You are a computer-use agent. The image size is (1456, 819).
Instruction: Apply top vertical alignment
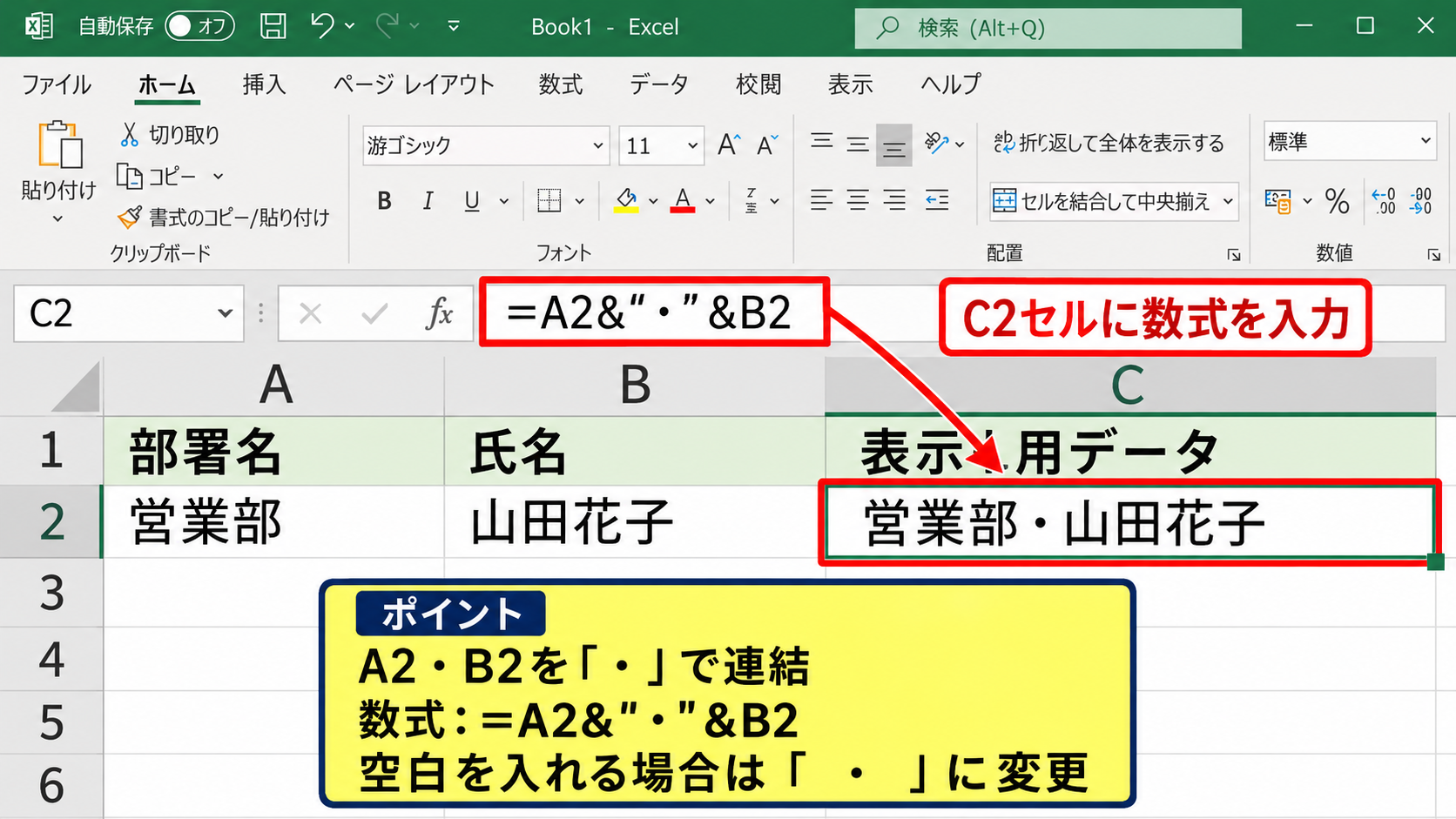(821, 142)
